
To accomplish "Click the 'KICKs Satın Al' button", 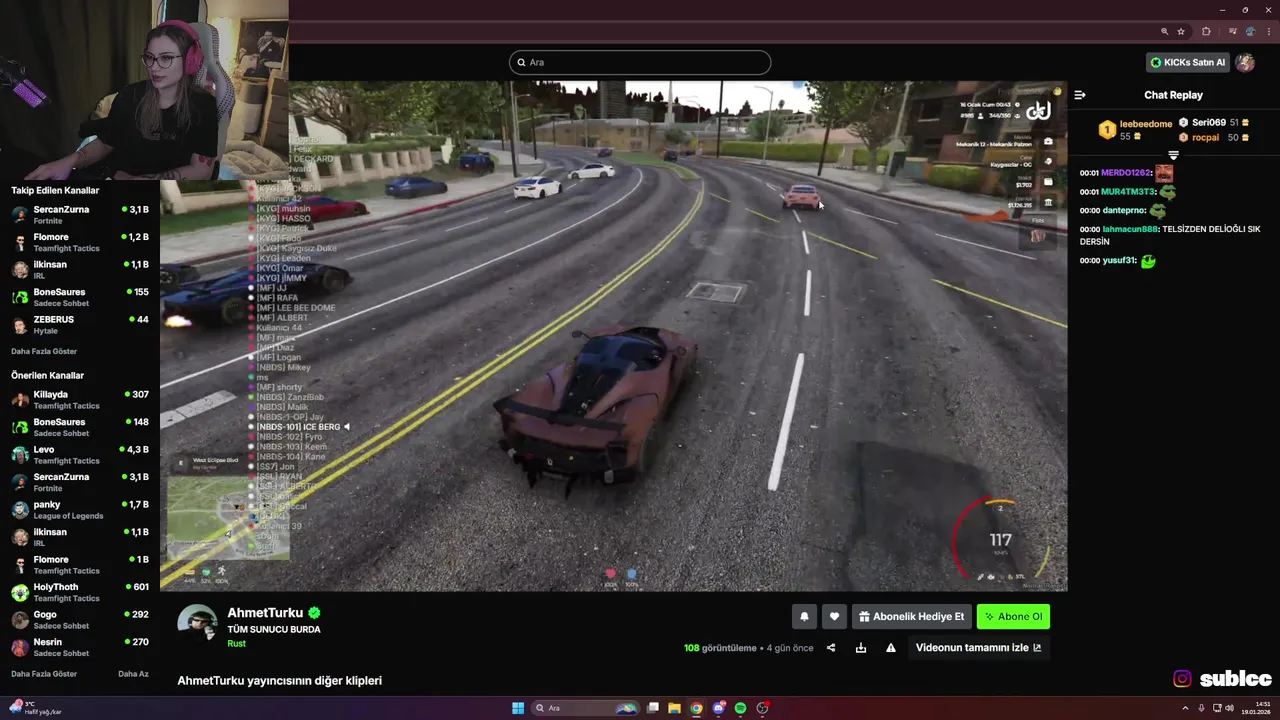I will [1187, 62].
